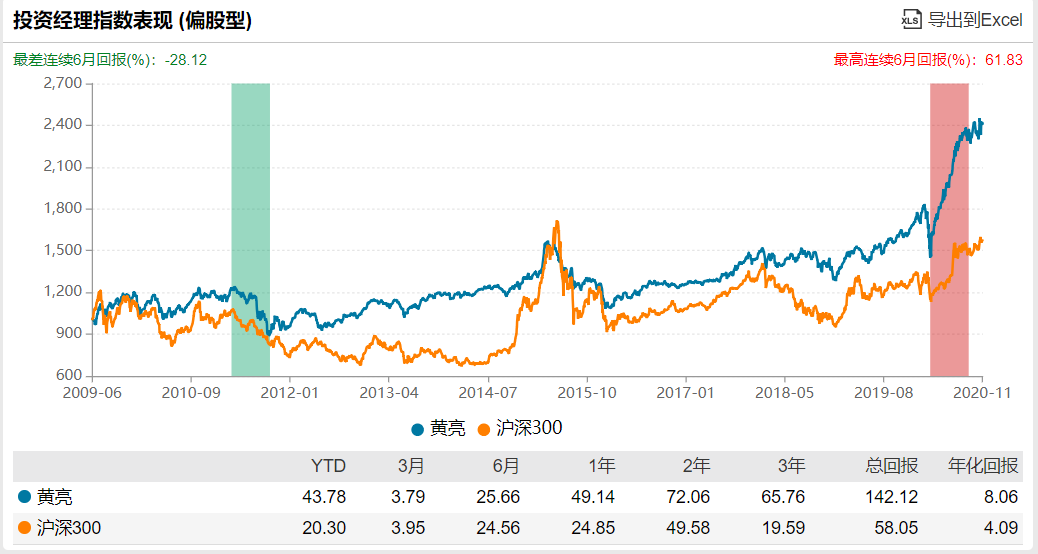Click the green worst-period highlighted band
The image size is (1038, 554).
tap(250, 230)
